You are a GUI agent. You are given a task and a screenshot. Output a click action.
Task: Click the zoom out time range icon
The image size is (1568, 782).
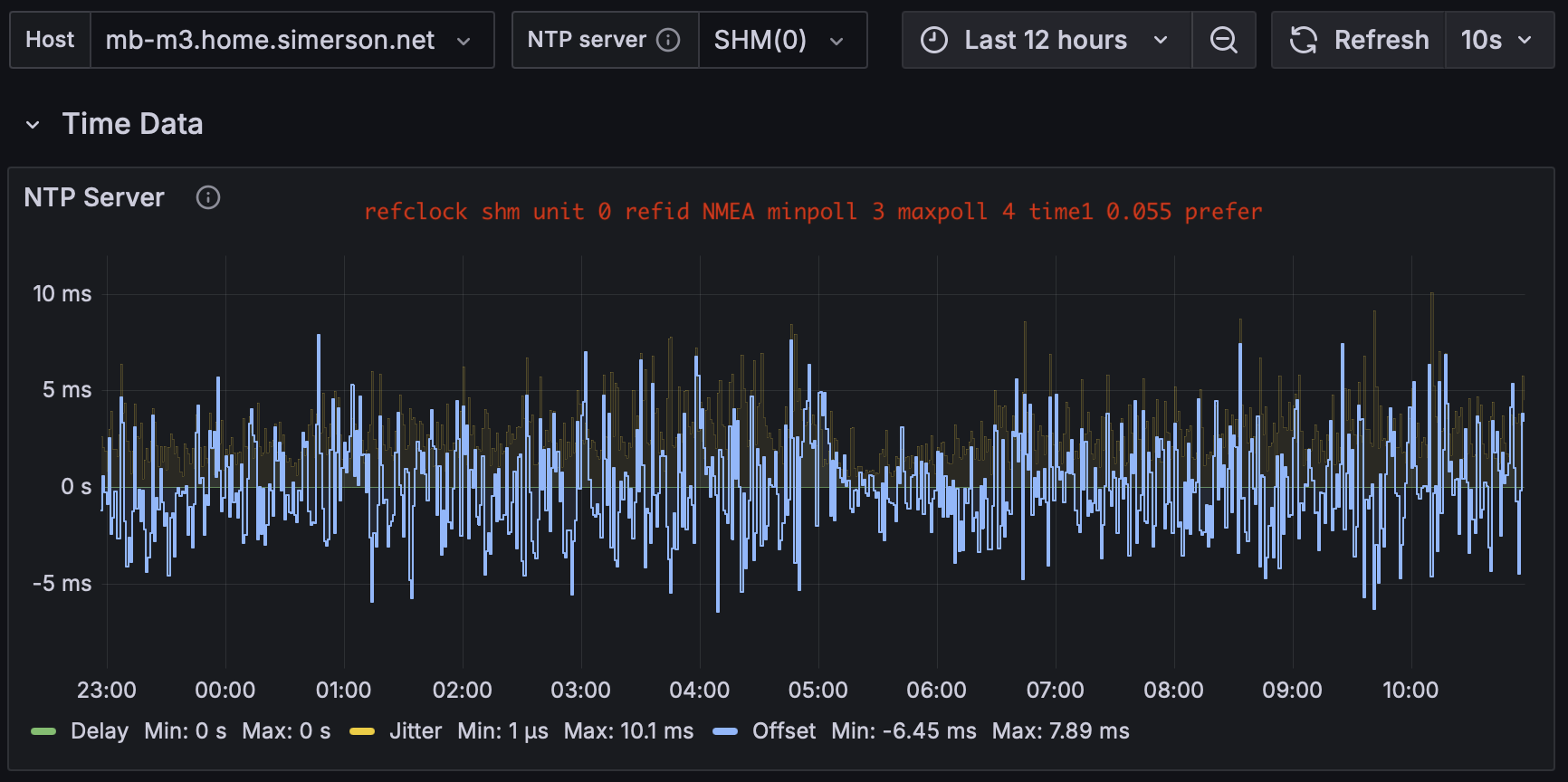coord(1224,40)
